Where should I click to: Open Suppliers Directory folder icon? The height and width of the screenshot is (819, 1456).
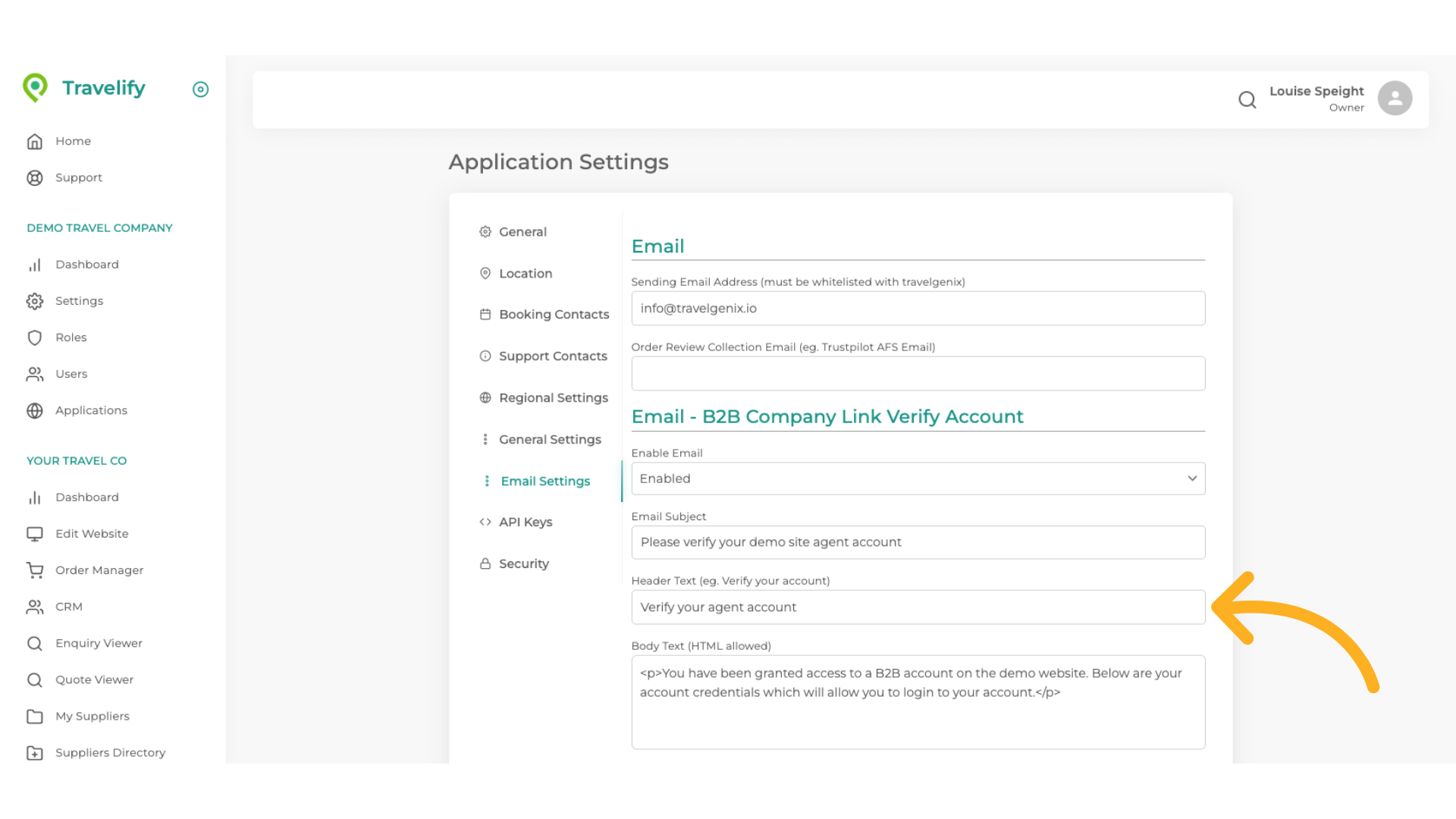coord(35,752)
